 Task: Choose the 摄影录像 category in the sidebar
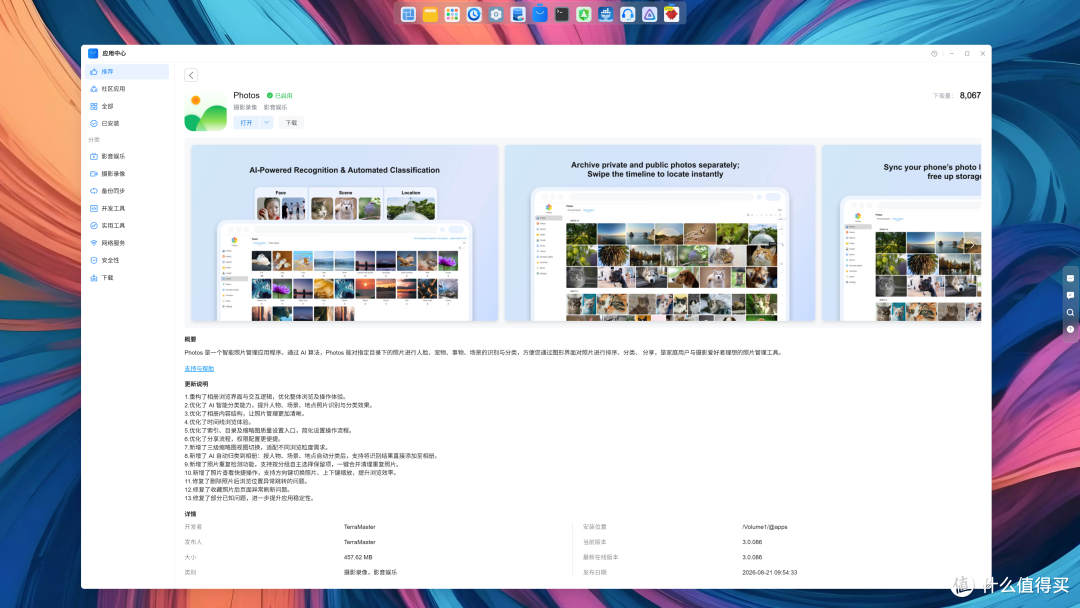[x=127, y=174]
